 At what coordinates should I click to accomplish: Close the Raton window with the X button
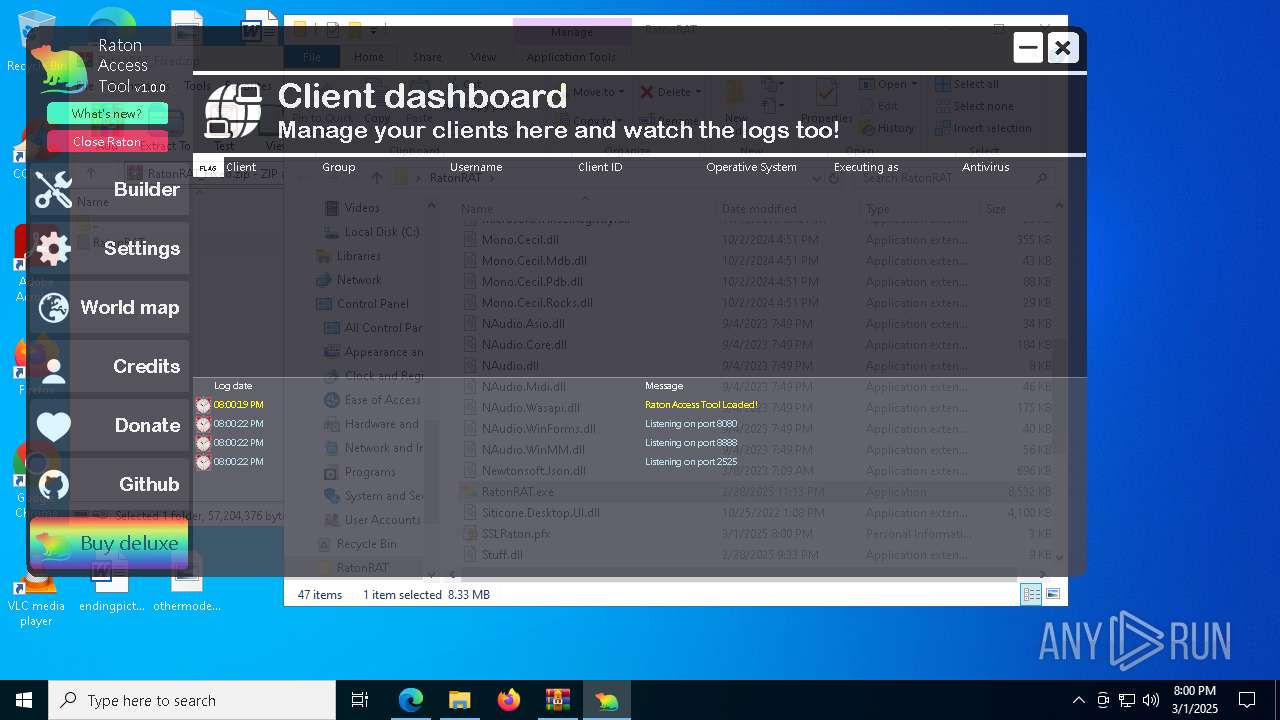coord(1063,47)
